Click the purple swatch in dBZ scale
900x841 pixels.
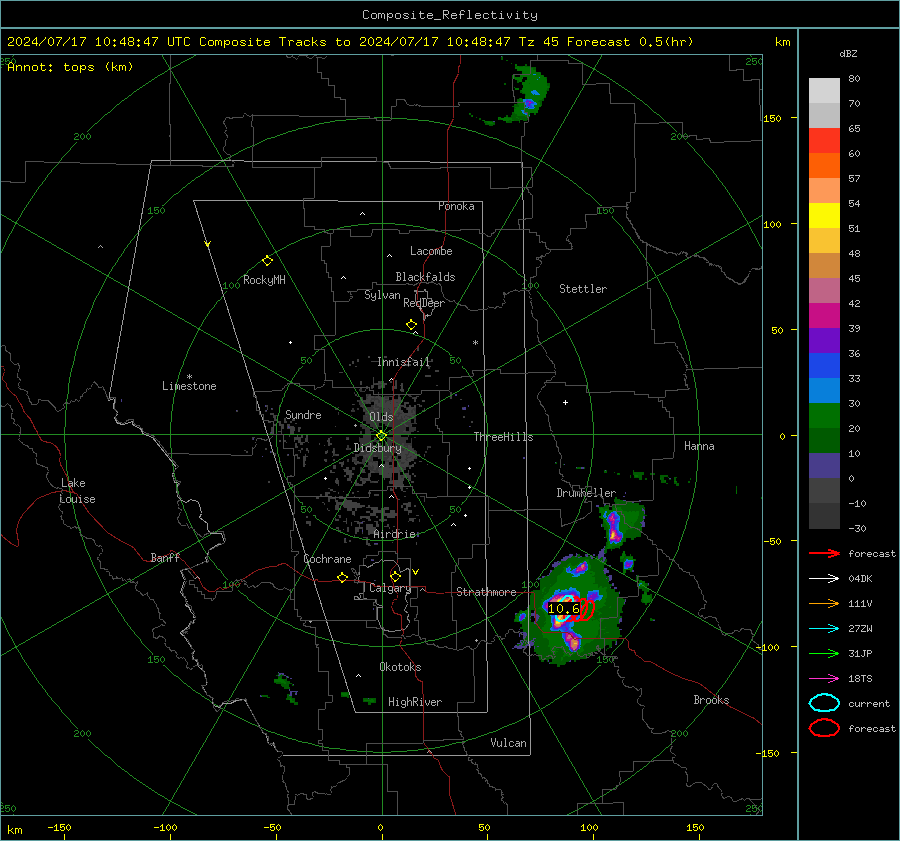pos(824,341)
